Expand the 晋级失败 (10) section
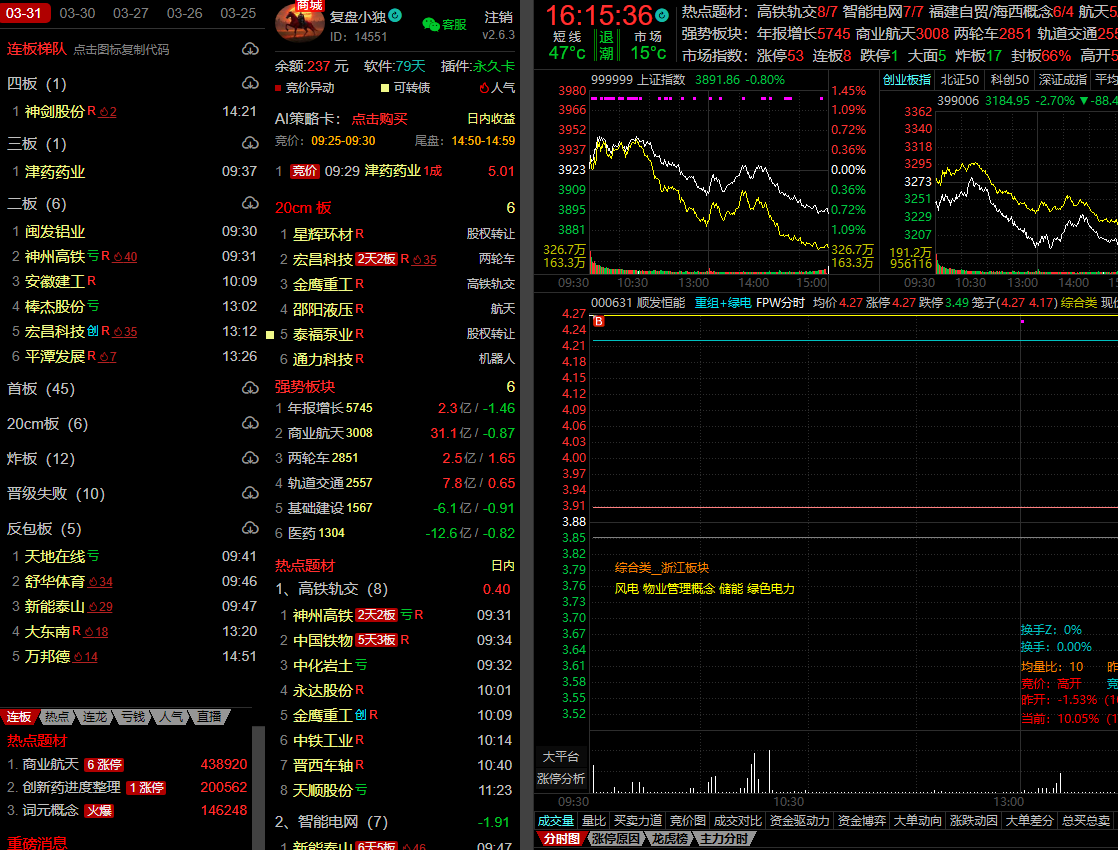The height and width of the screenshot is (850, 1118). tap(55, 493)
